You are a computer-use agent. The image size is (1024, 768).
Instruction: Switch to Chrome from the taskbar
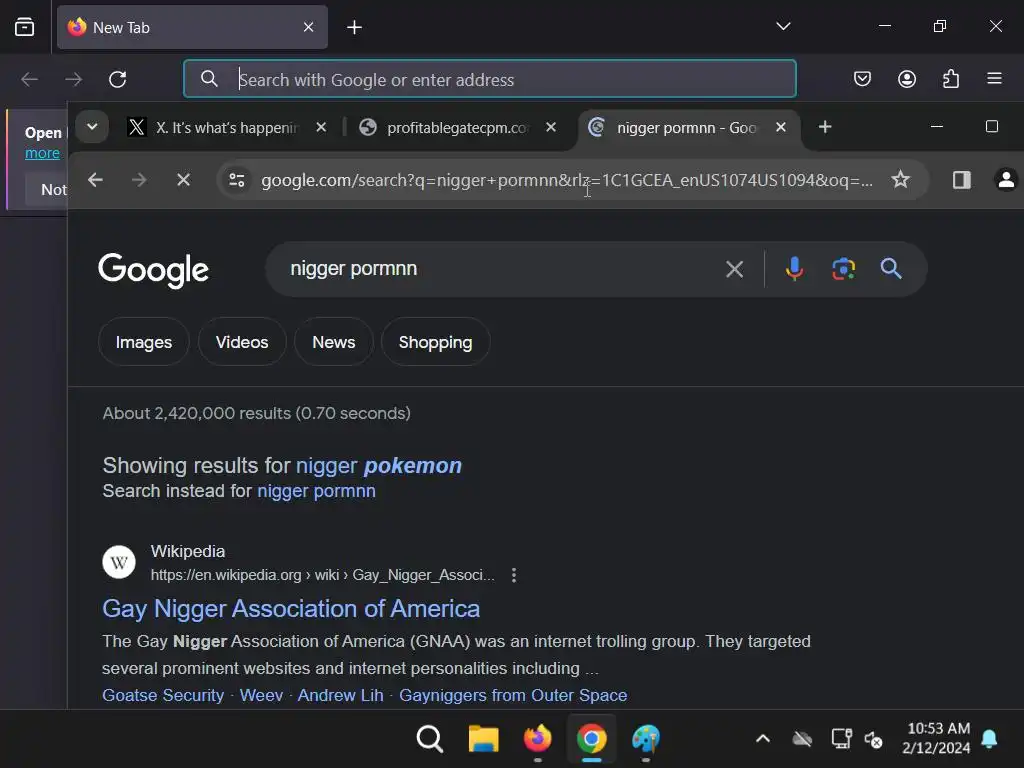[592, 739]
